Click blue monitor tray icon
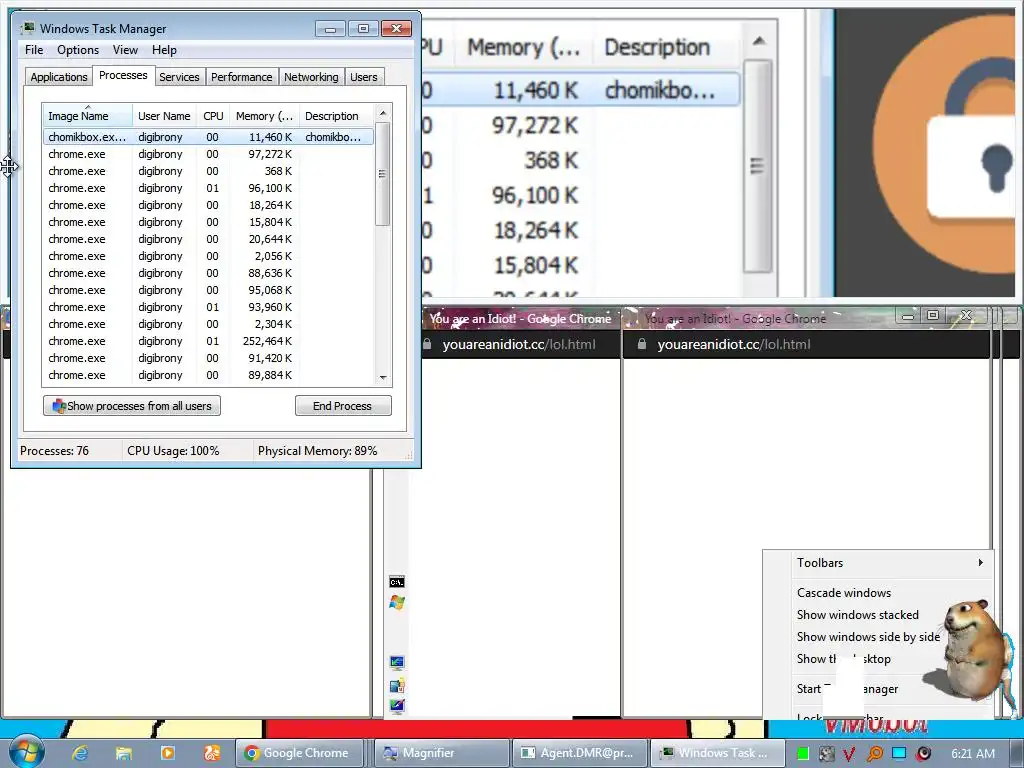Screen dimensions: 1024x768 tap(899, 753)
